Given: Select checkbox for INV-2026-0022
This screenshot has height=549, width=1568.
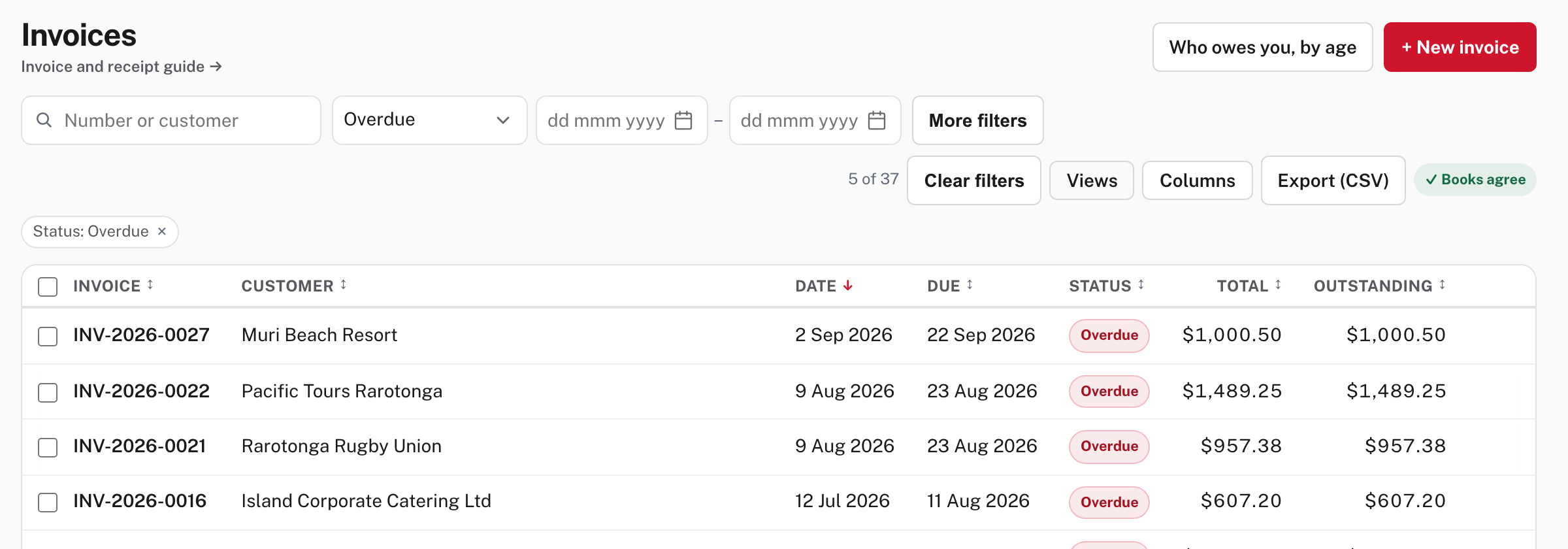Looking at the screenshot, I should (48, 393).
